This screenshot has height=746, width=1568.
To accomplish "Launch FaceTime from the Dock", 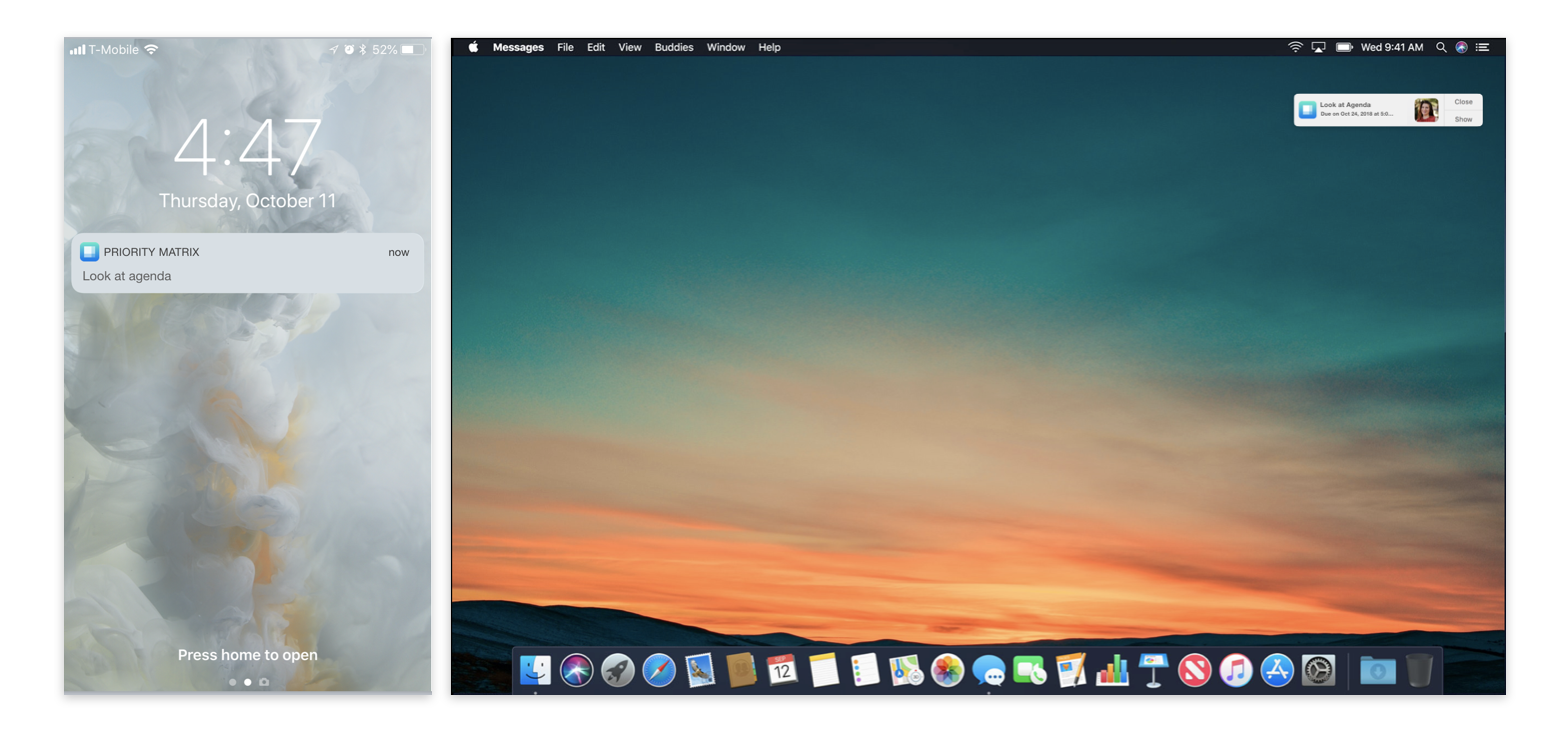I will click(x=1029, y=670).
